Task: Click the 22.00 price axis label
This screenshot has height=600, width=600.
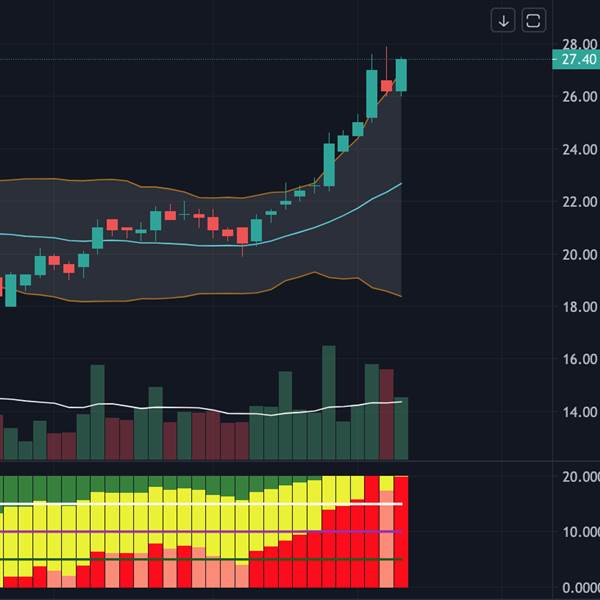Action: click(580, 202)
